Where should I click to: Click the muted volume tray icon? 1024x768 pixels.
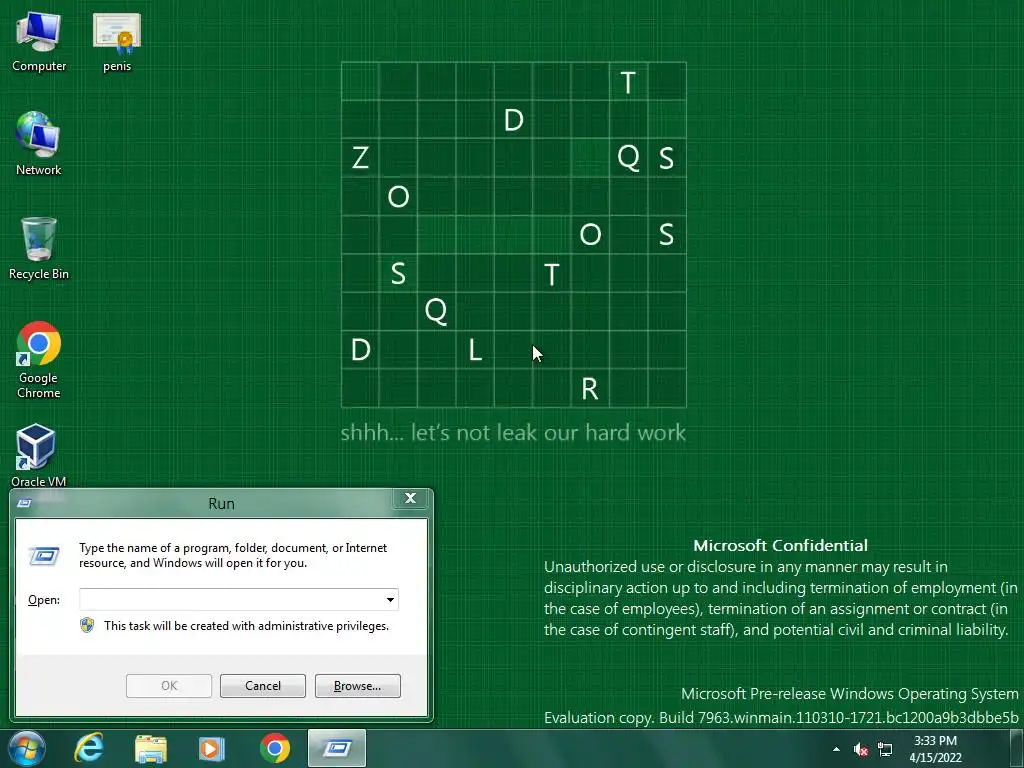(x=861, y=749)
